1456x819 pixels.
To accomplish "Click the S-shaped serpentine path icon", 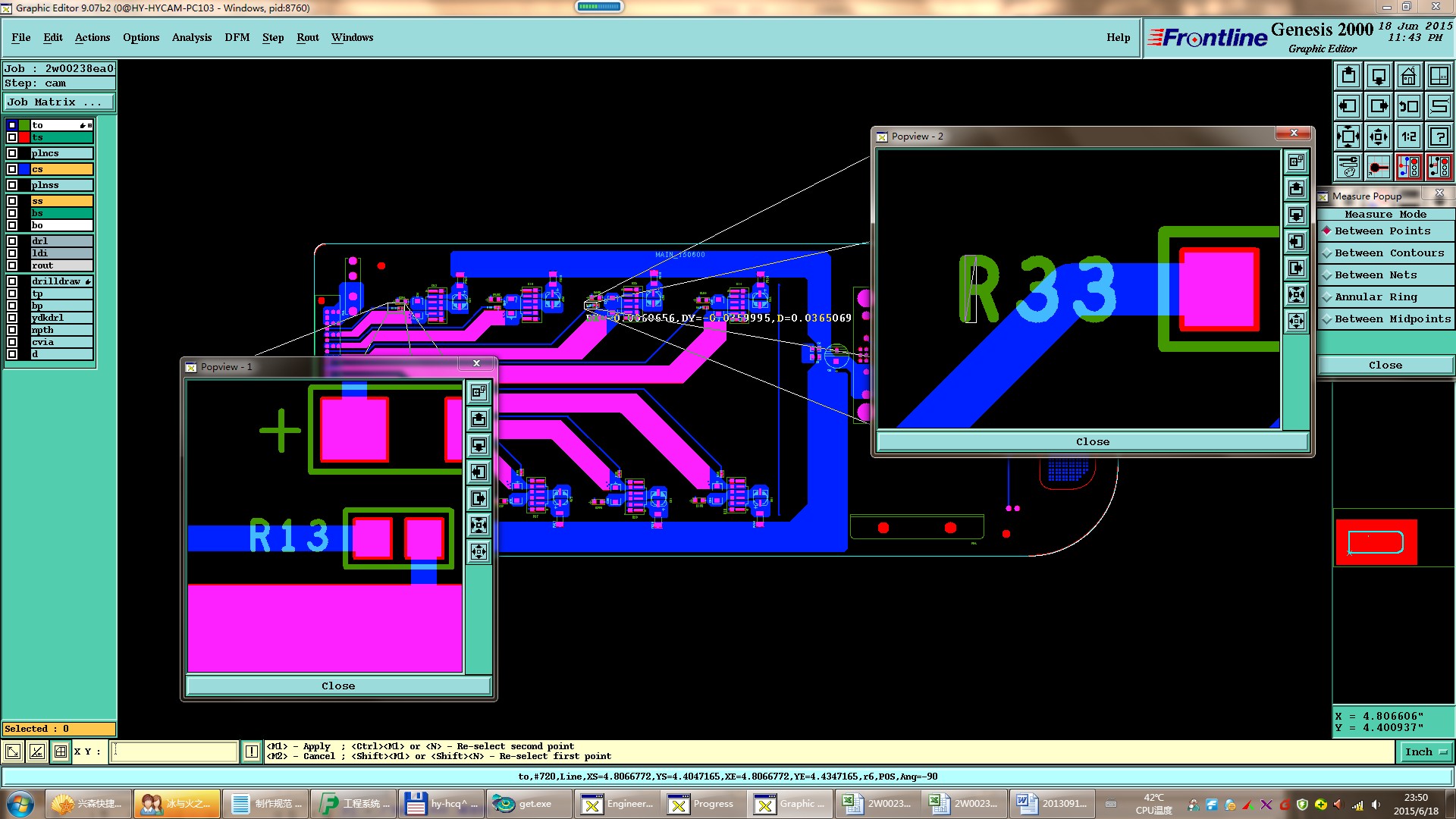I will (1439, 106).
